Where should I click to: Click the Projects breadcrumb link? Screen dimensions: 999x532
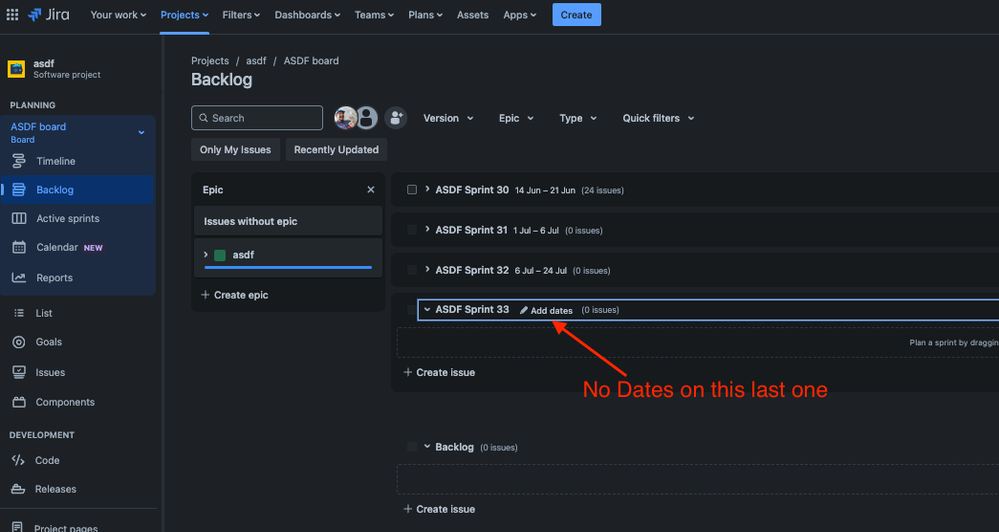[x=210, y=61]
